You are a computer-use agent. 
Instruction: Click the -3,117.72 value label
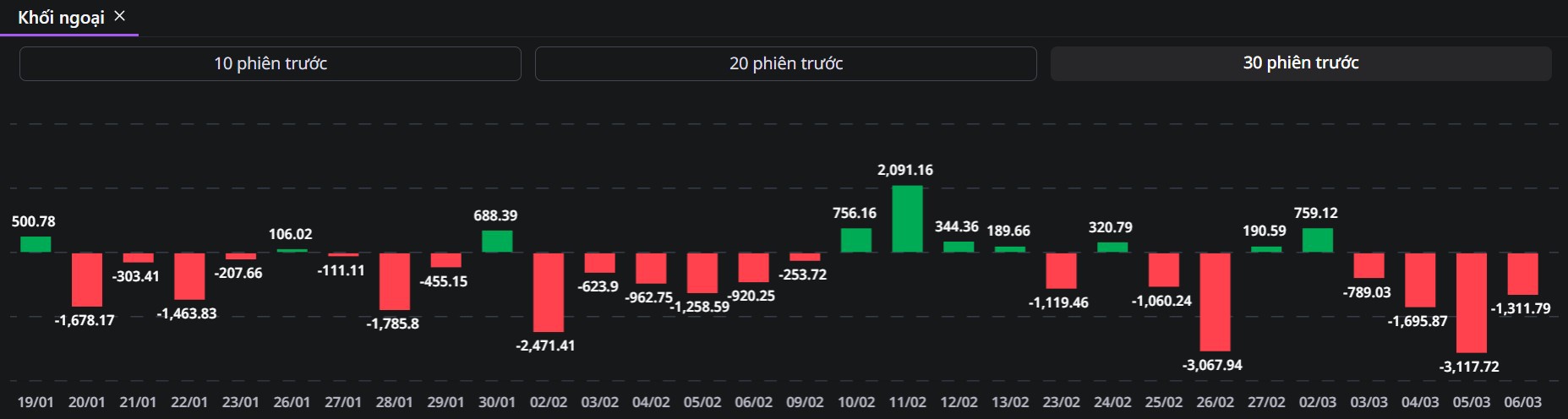pos(1468,367)
